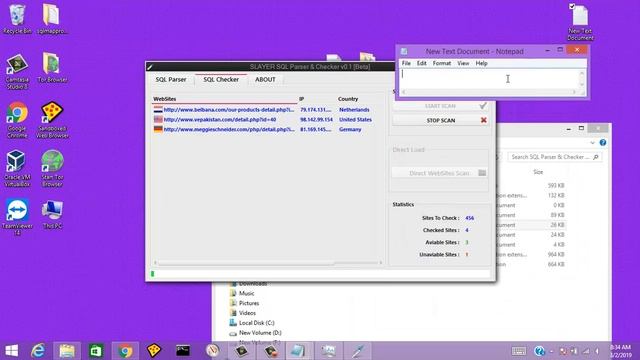The height and width of the screenshot is (360, 640).
Task: Open the belbana.com website link
Action: pos(229,110)
